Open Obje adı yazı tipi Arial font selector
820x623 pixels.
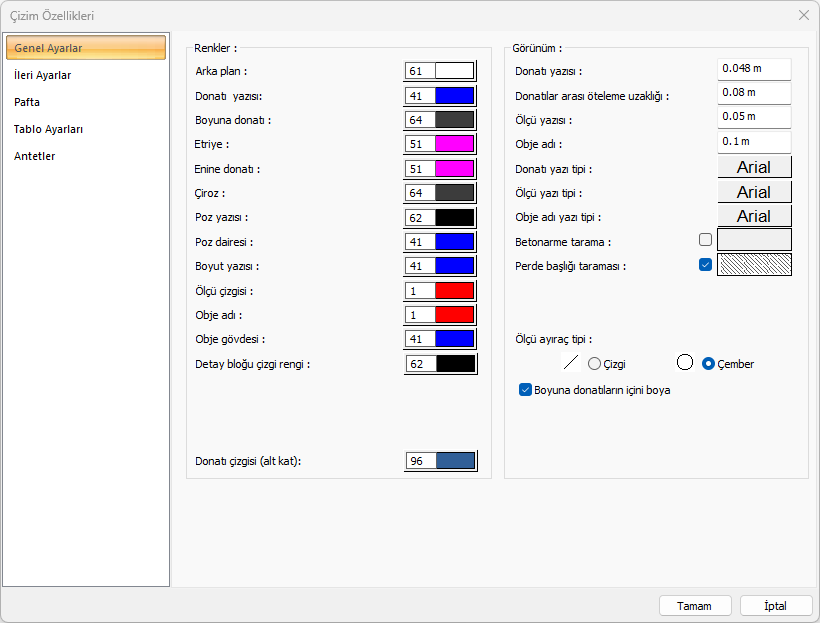(754, 216)
